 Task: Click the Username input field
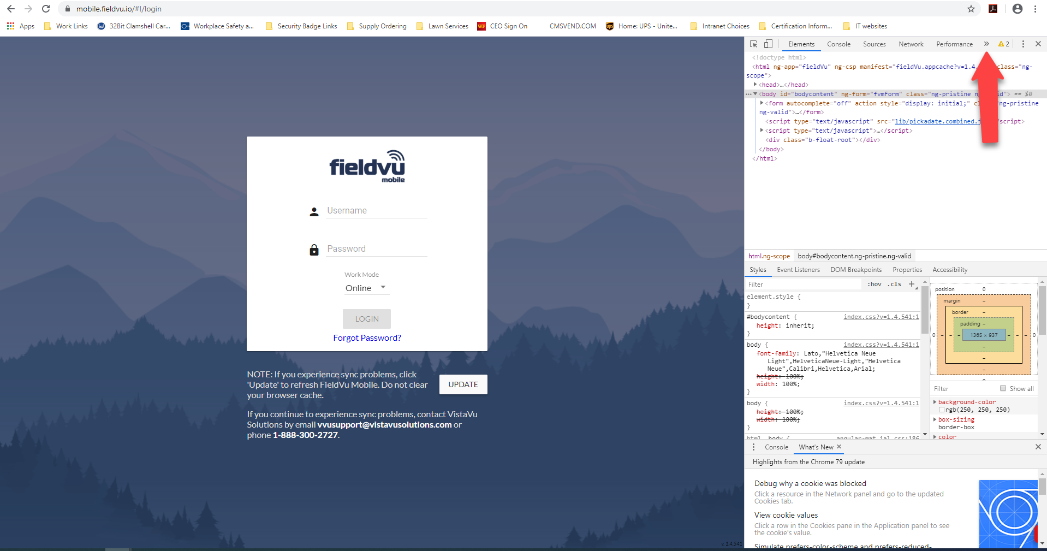click(376, 210)
